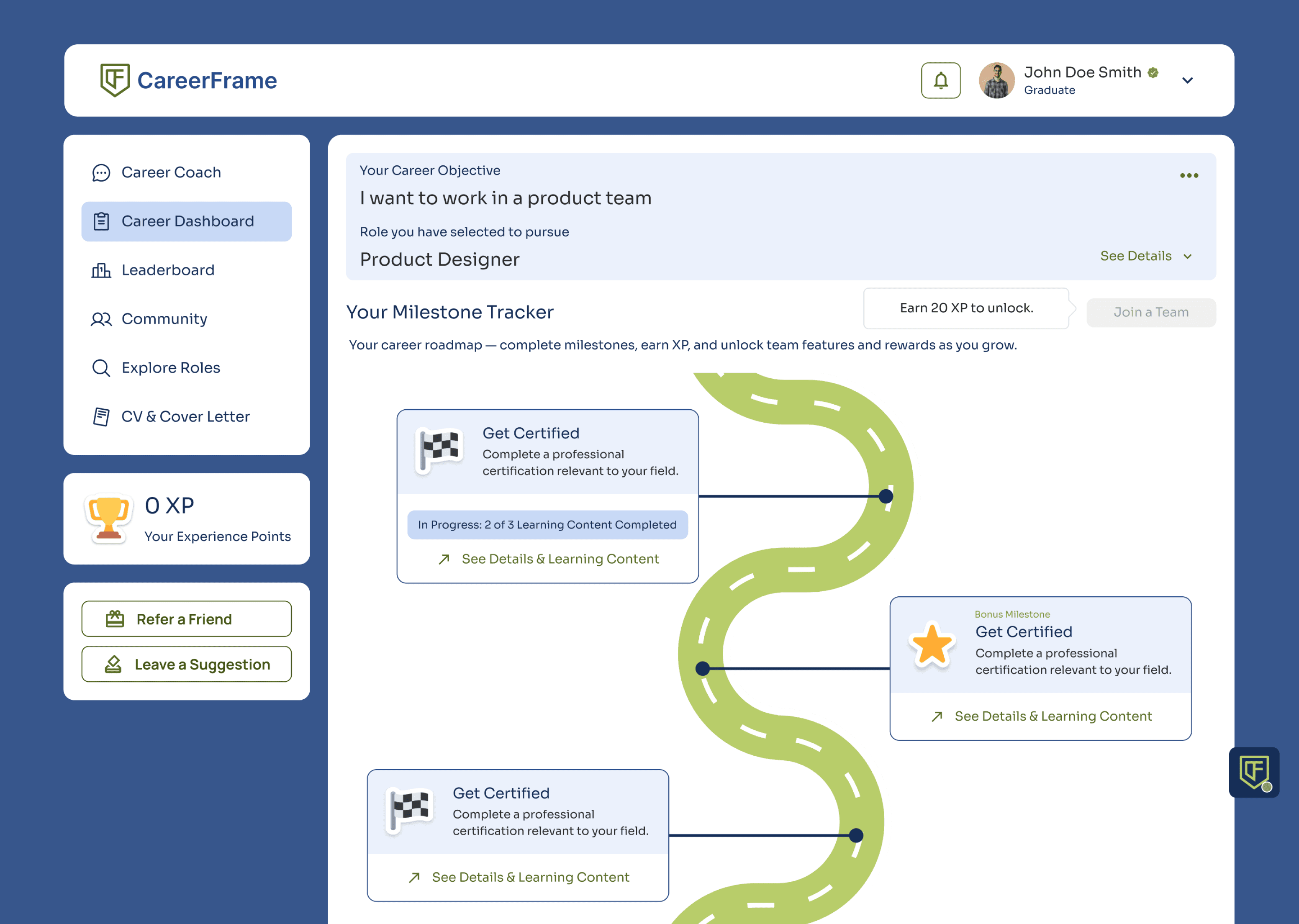Image resolution: width=1299 pixels, height=924 pixels.
Task: Click the Leave a Suggestion button
Action: (x=187, y=665)
